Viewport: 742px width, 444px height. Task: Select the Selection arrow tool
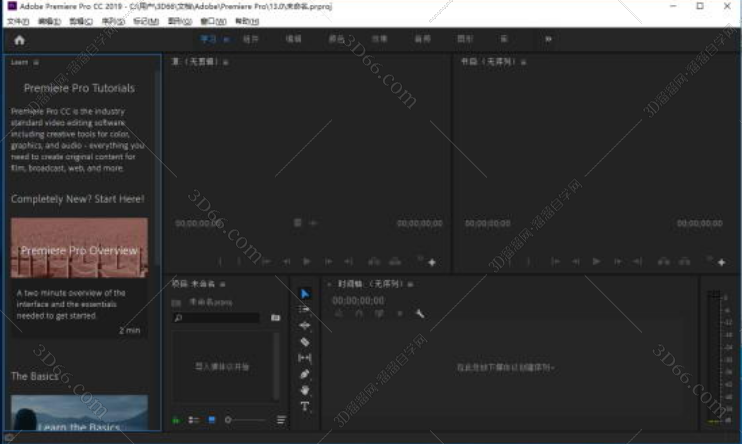(x=305, y=294)
